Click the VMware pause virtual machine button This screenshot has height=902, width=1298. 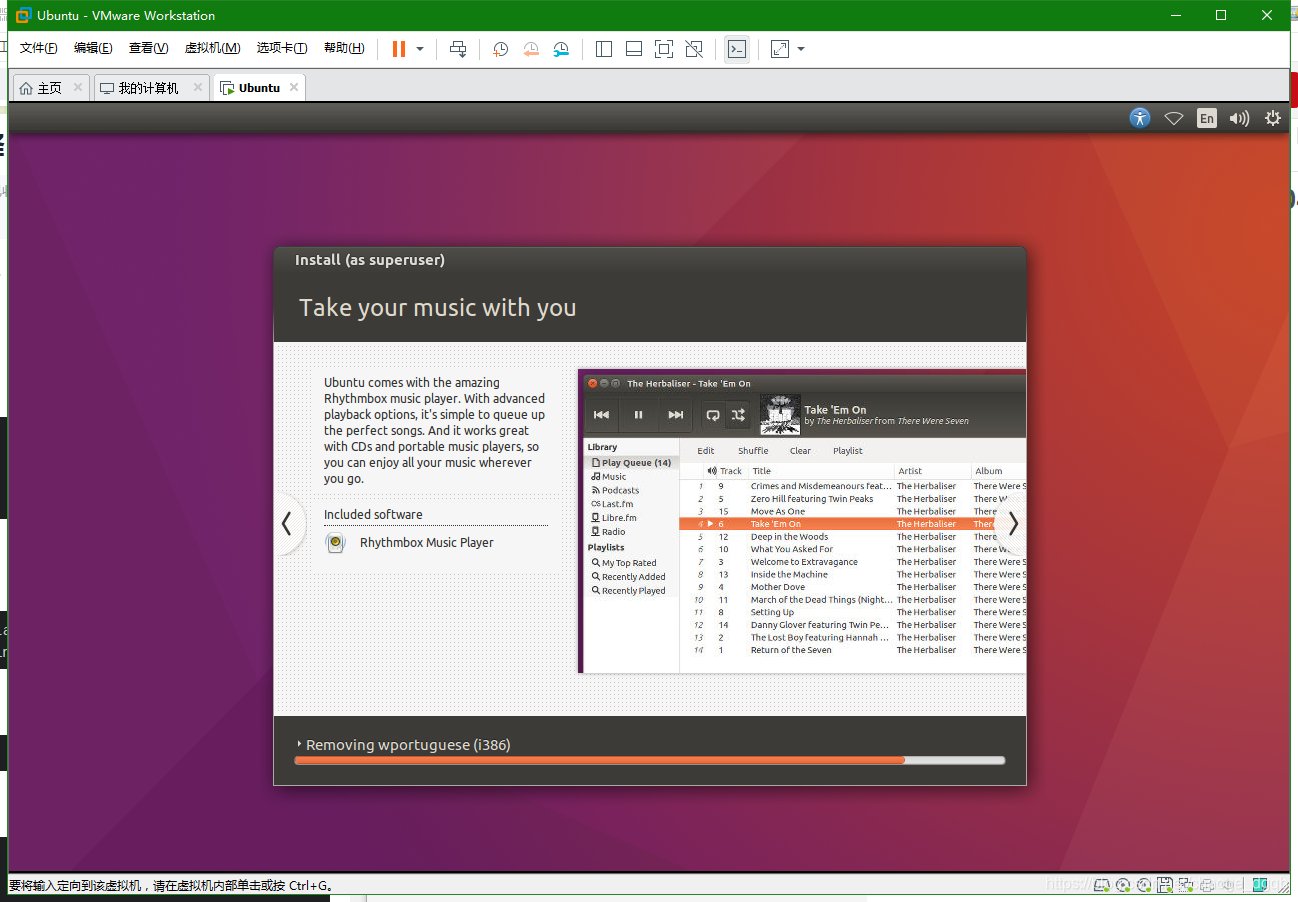[x=399, y=49]
